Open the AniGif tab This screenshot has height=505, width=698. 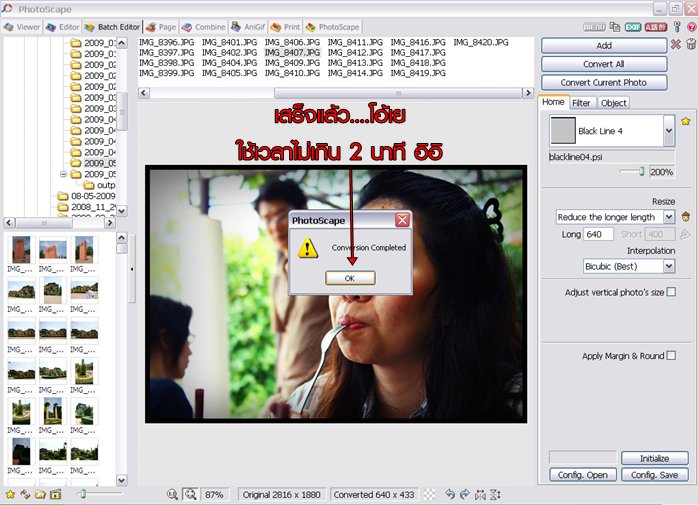click(x=248, y=27)
